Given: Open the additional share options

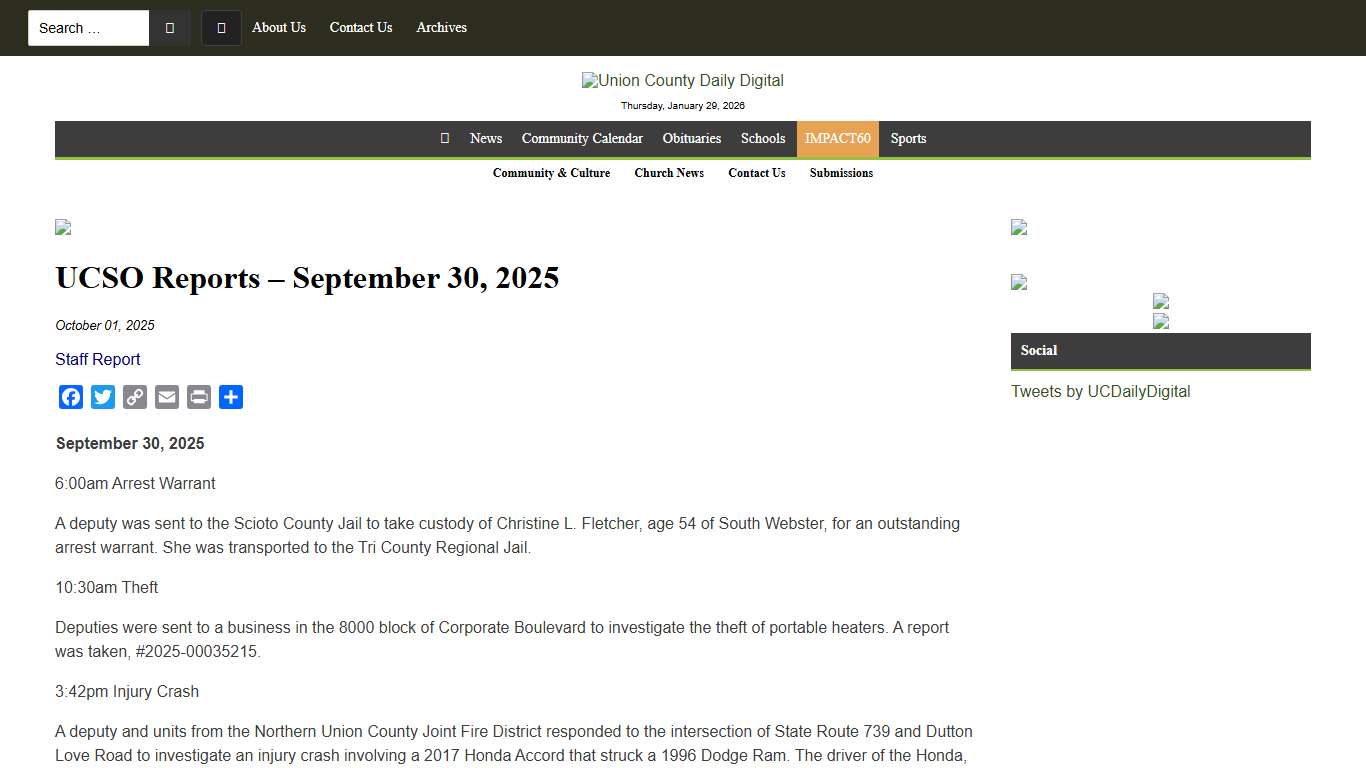Looking at the screenshot, I should (230, 397).
